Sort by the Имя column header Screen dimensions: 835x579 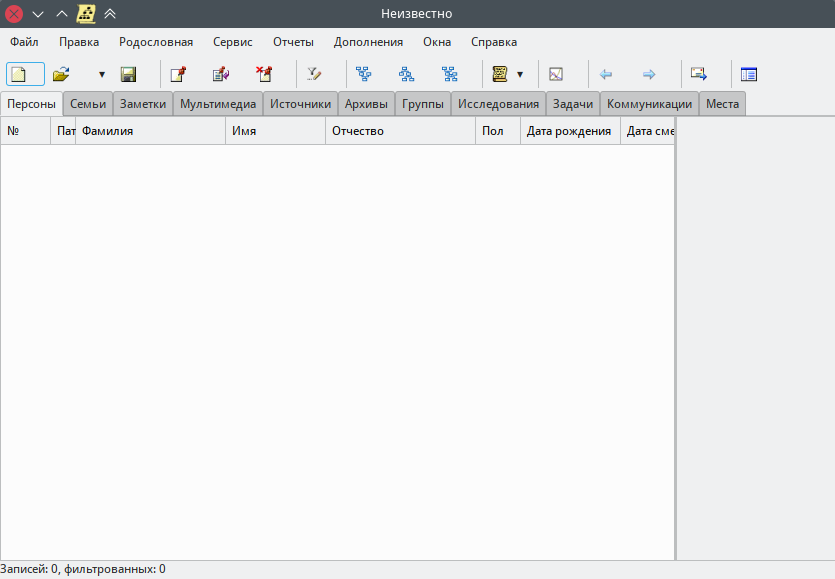[x=275, y=131]
